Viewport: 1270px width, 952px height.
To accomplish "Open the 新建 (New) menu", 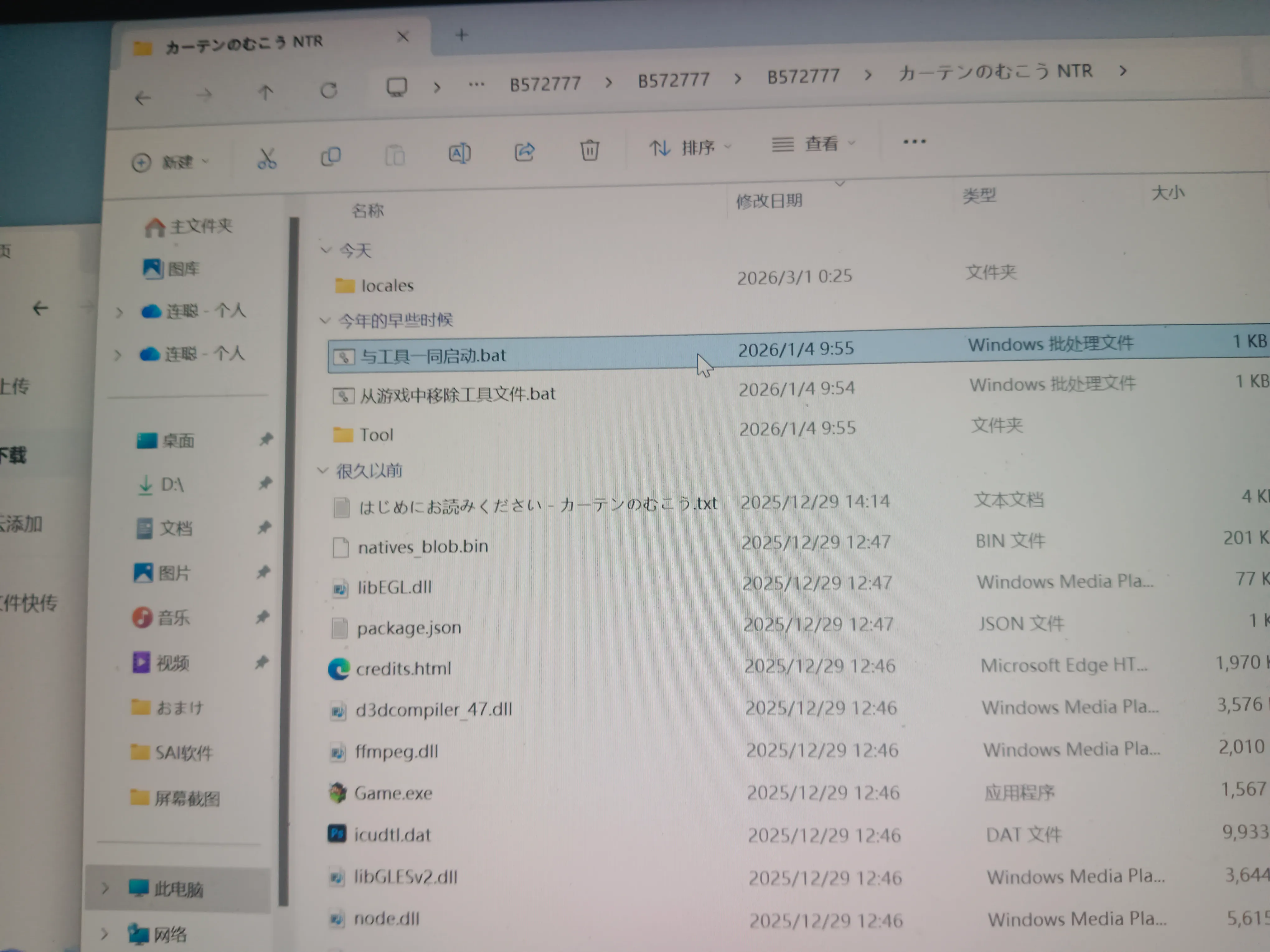I will click(169, 162).
